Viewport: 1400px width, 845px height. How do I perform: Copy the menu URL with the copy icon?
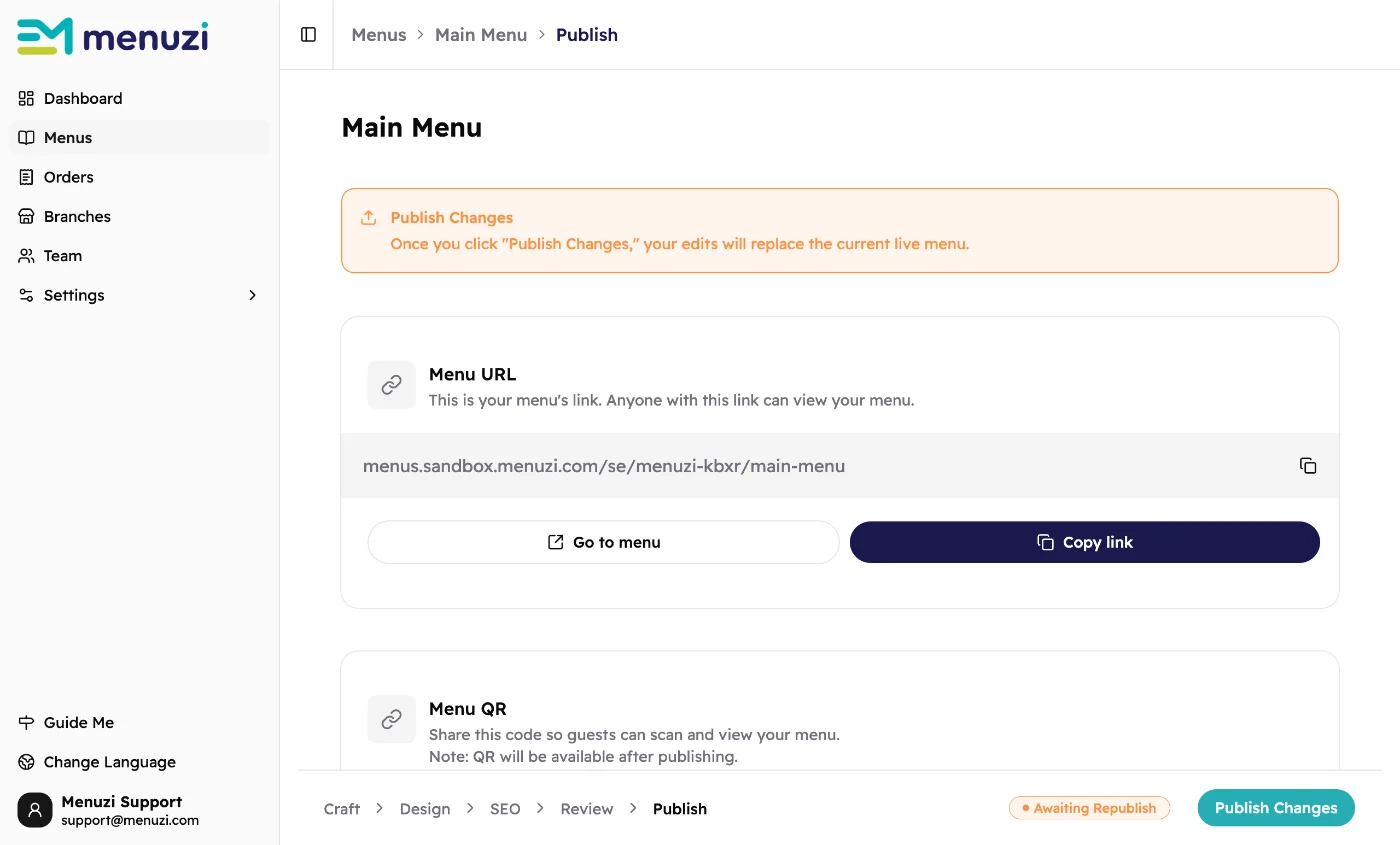1308,466
